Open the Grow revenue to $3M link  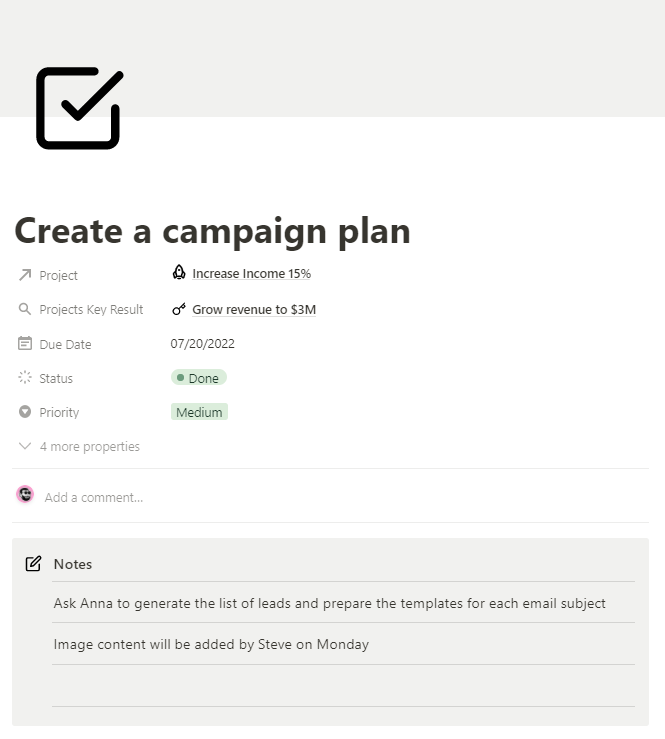point(254,310)
